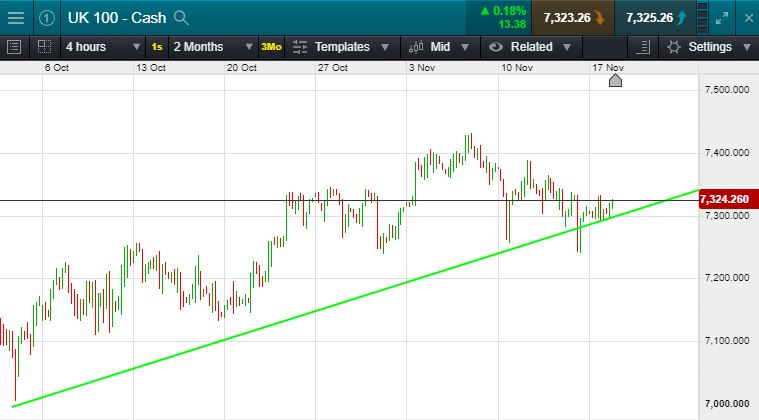Open the settings gear icon
The width and height of the screenshot is (759, 420).
click(x=673, y=47)
